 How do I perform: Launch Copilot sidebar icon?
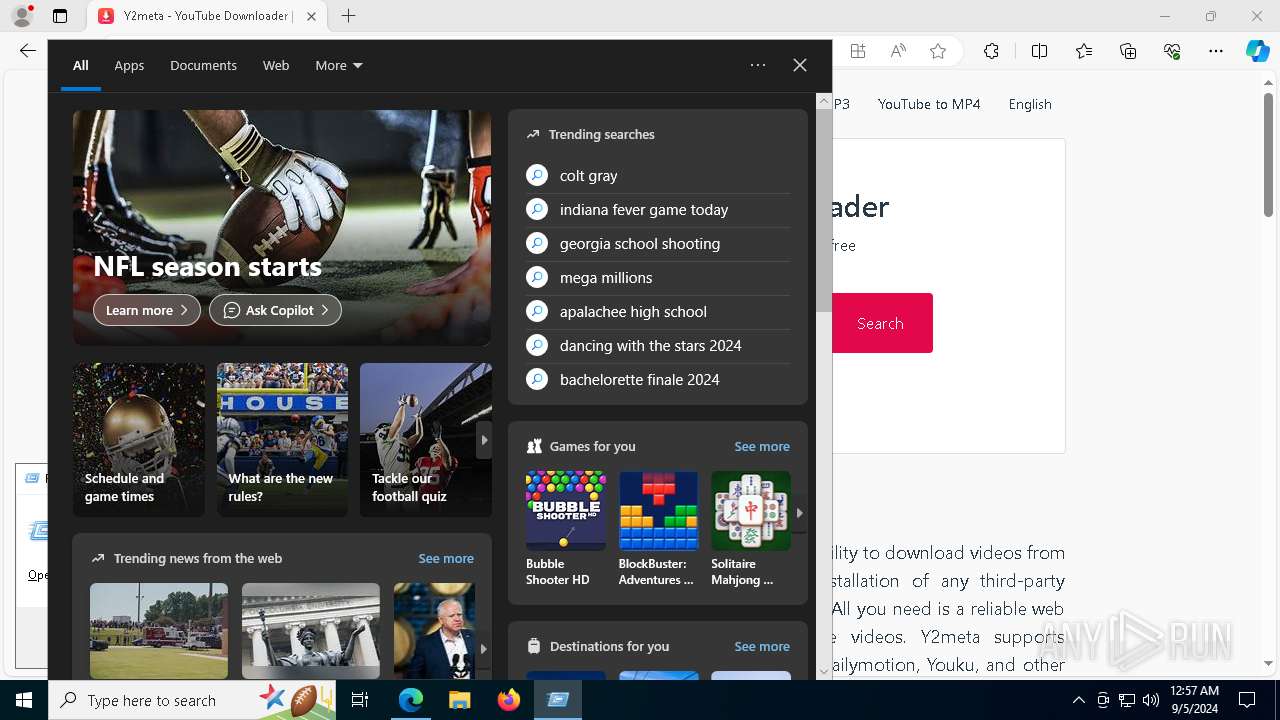click(x=1257, y=51)
